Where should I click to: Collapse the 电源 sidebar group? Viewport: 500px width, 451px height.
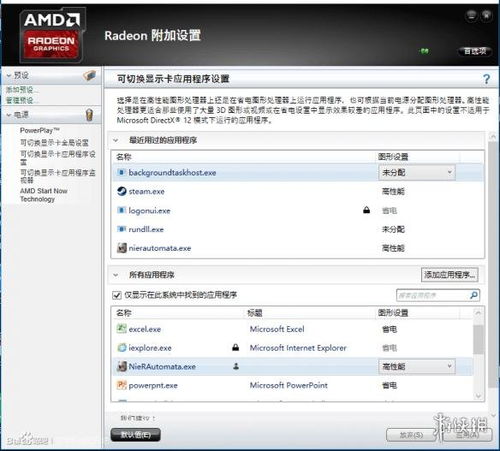[9, 115]
